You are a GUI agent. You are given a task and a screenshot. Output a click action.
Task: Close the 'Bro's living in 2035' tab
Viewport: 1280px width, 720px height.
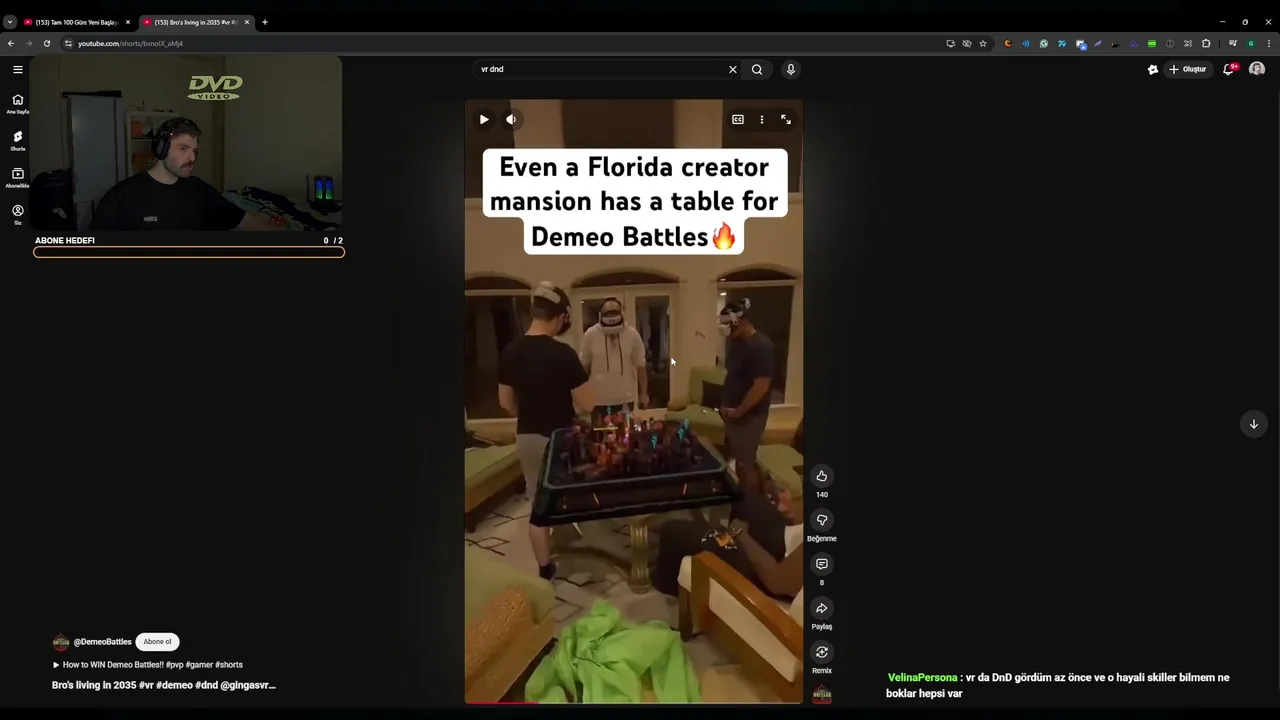tap(247, 22)
